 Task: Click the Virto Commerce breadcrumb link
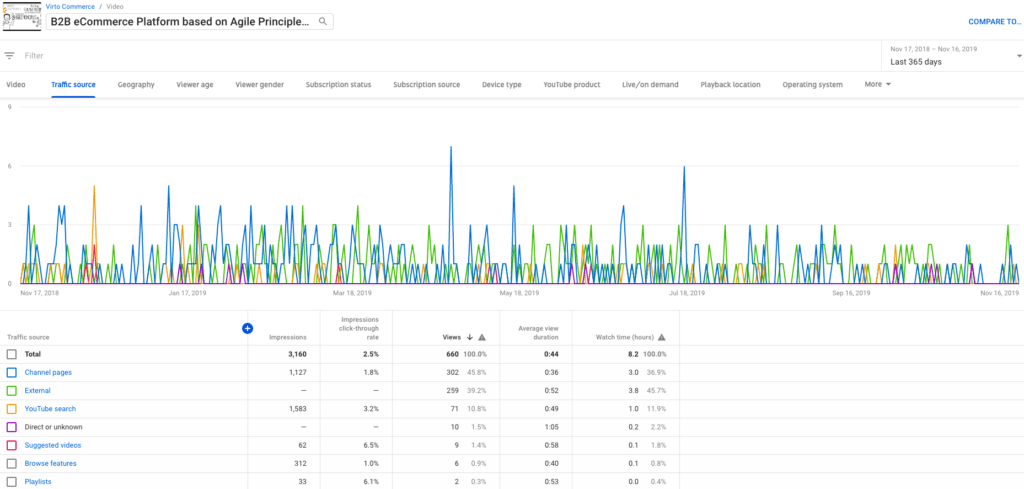coord(70,7)
